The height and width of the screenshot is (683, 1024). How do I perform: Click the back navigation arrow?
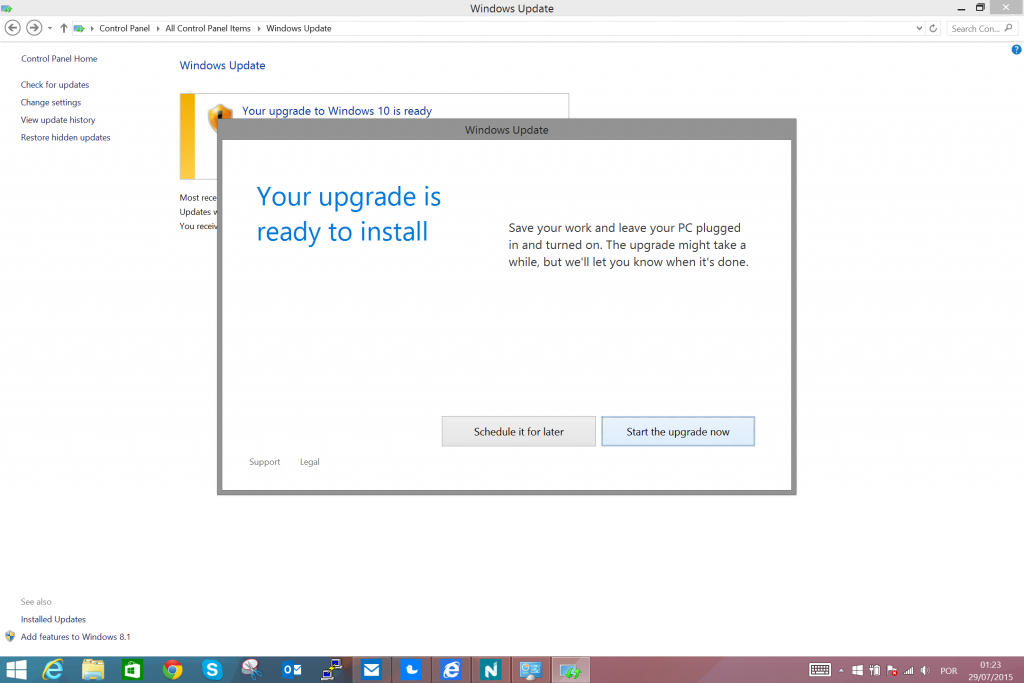(12, 28)
